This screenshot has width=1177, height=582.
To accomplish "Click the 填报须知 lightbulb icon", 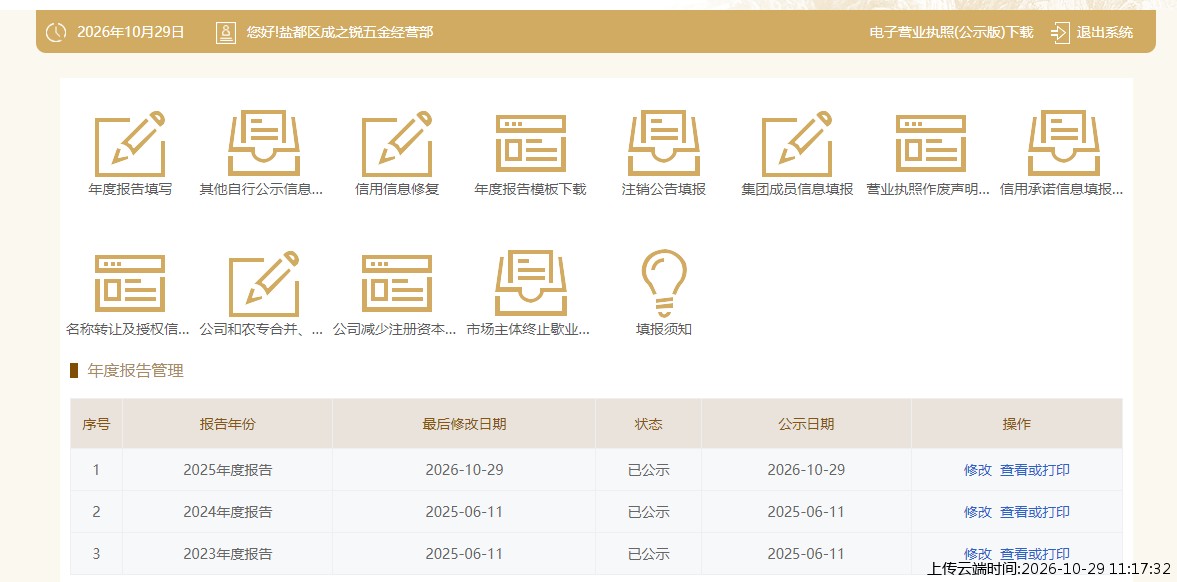I will 664,283.
